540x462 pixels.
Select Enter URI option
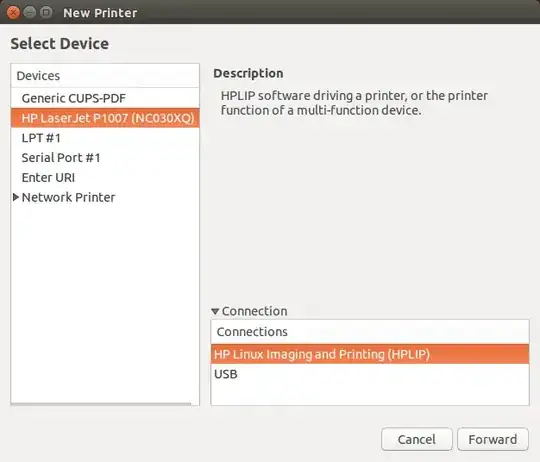pyautogui.click(x=105, y=178)
